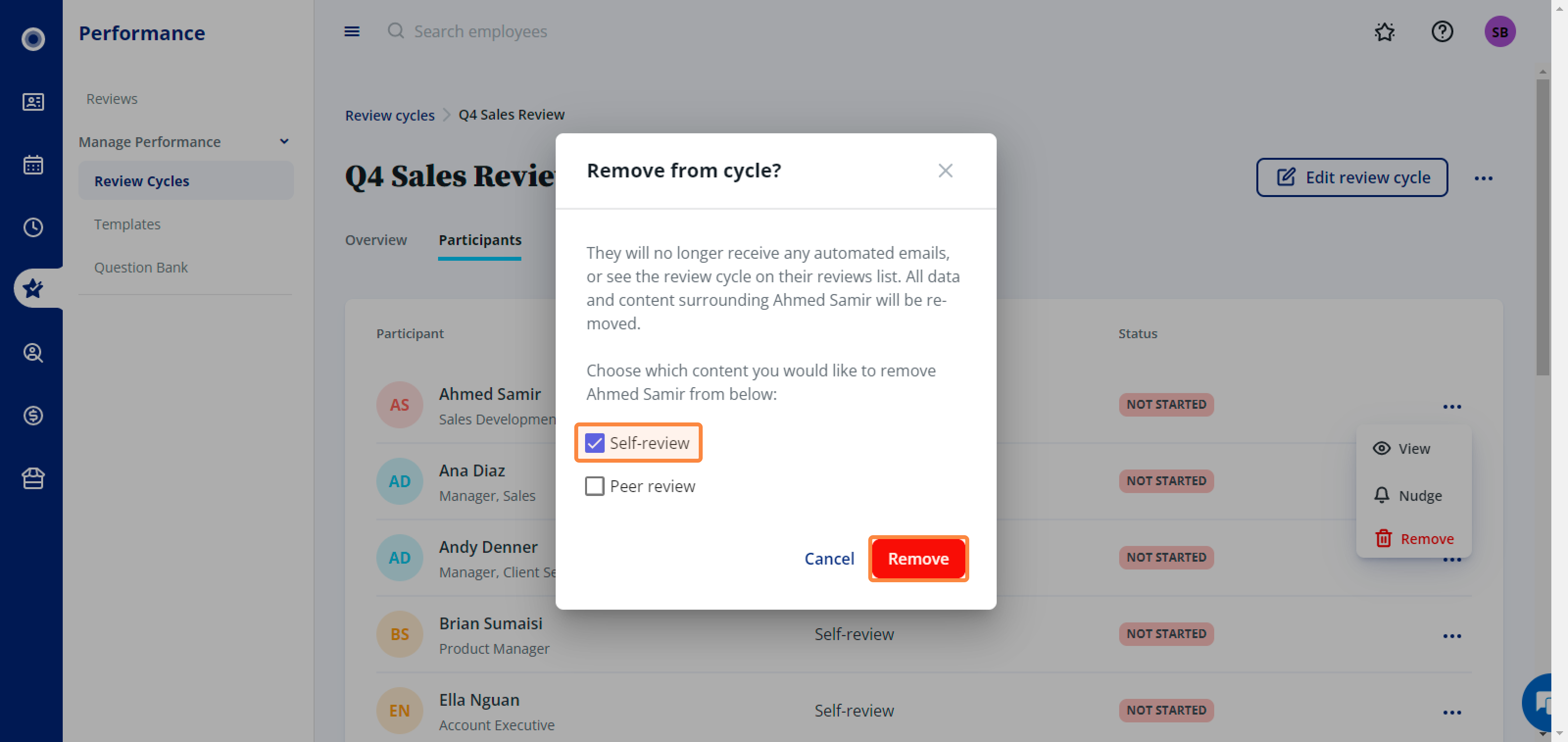Image resolution: width=1568 pixels, height=742 pixels.
Task: Open the recruiting person-search sidebar icon
Action: pyautogui.click(x=33, y=352)
